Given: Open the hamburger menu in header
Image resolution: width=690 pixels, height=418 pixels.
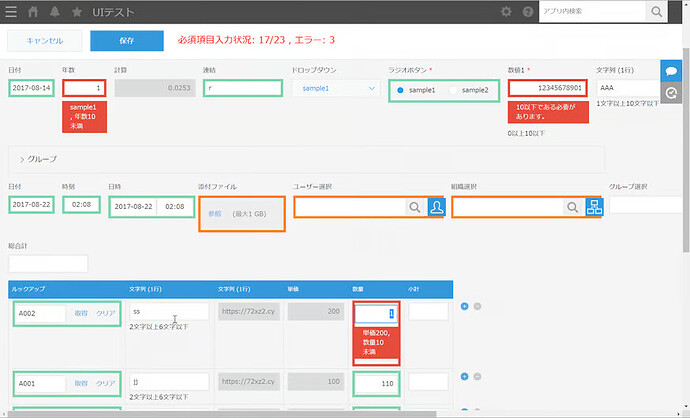Looking at the screenshot, I should point(11,12).
